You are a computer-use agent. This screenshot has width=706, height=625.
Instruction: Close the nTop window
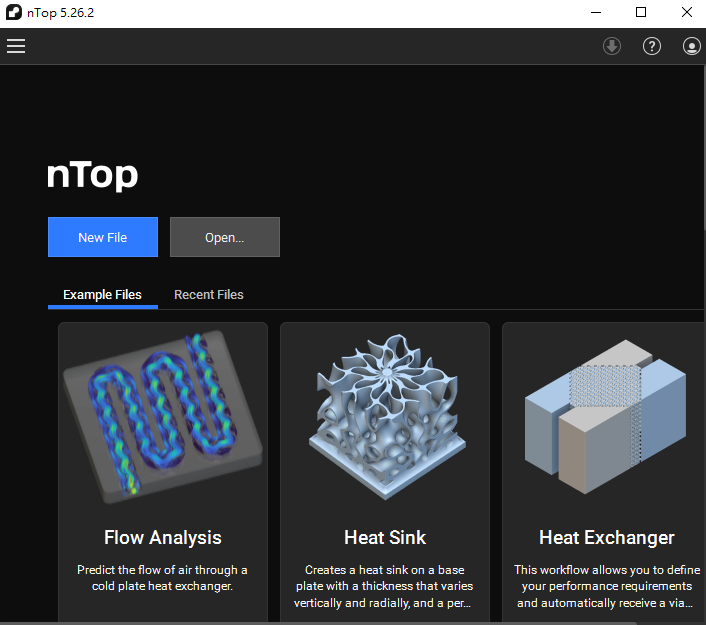pos(686,12)
